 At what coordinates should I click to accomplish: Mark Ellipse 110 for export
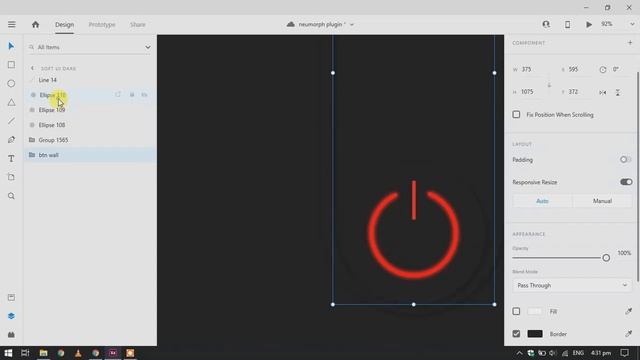(x=118, y=95)
